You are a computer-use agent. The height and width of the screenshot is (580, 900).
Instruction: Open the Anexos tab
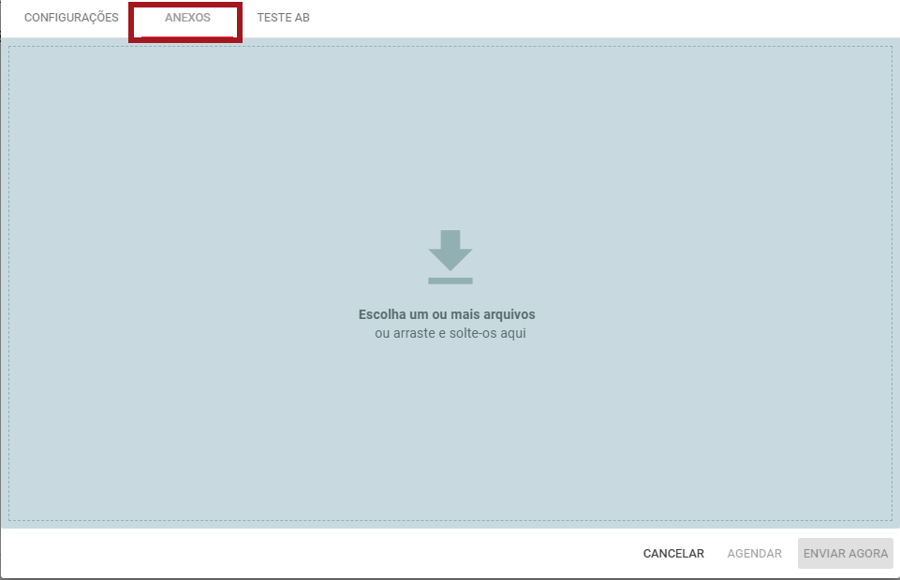(187, 18)
